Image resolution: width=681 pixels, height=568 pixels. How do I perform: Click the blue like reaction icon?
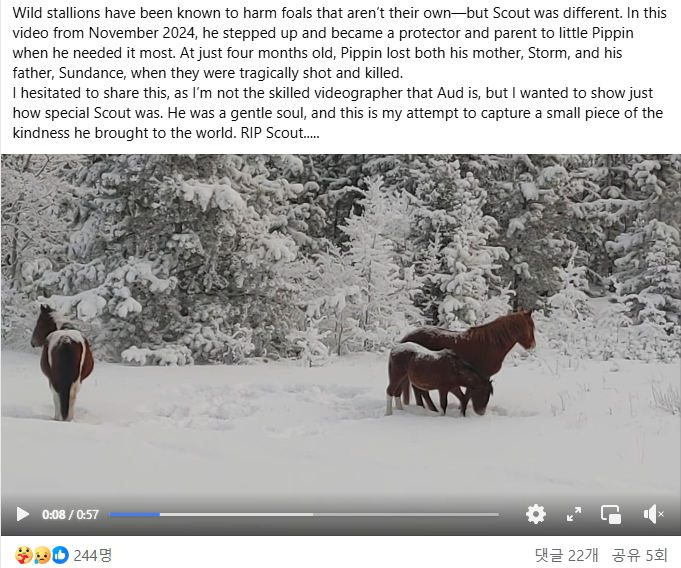(60, 555)
